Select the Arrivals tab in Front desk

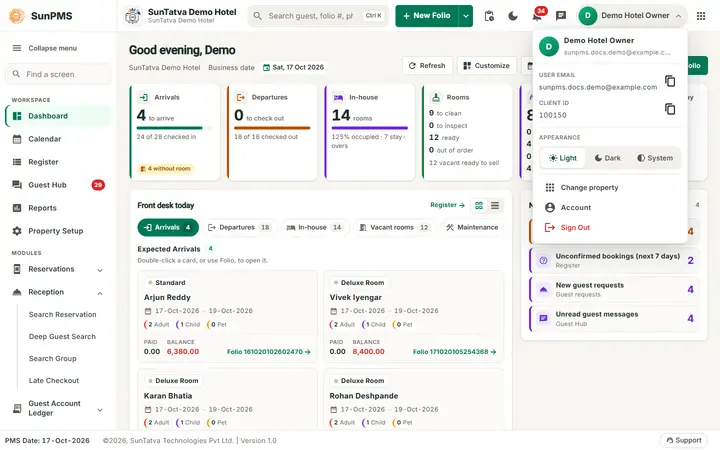click(x=168, y=227)
